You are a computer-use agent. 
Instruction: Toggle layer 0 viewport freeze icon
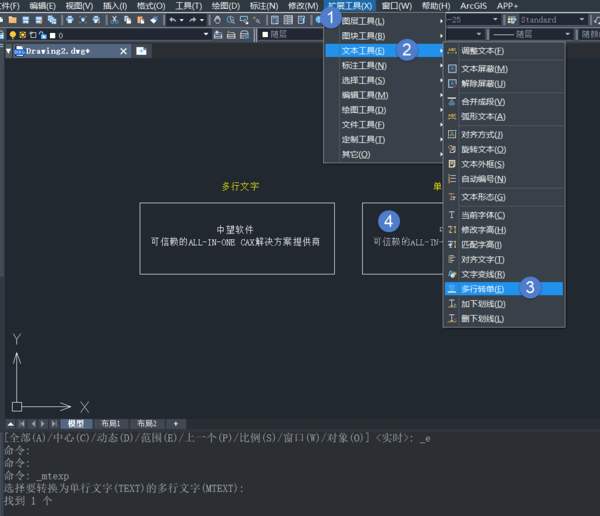(33, 35)
